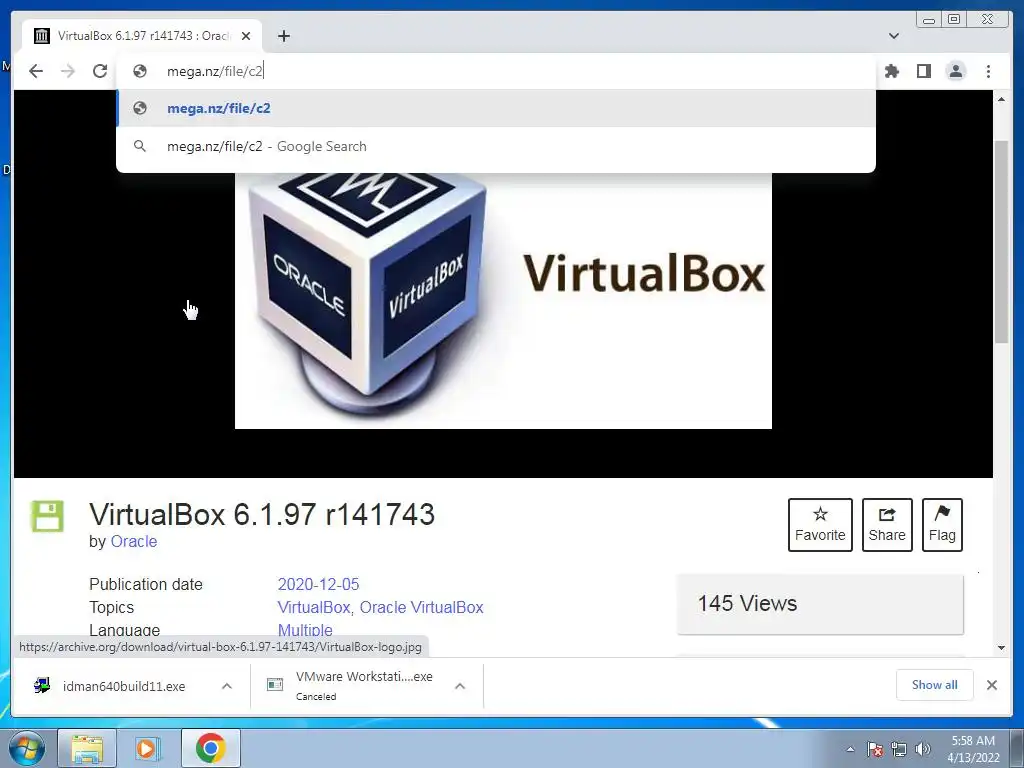This screenshot has width=1024, height=768.
Task: Toggle the Chrome side panel icon
Action: click(x=923, y=71)
